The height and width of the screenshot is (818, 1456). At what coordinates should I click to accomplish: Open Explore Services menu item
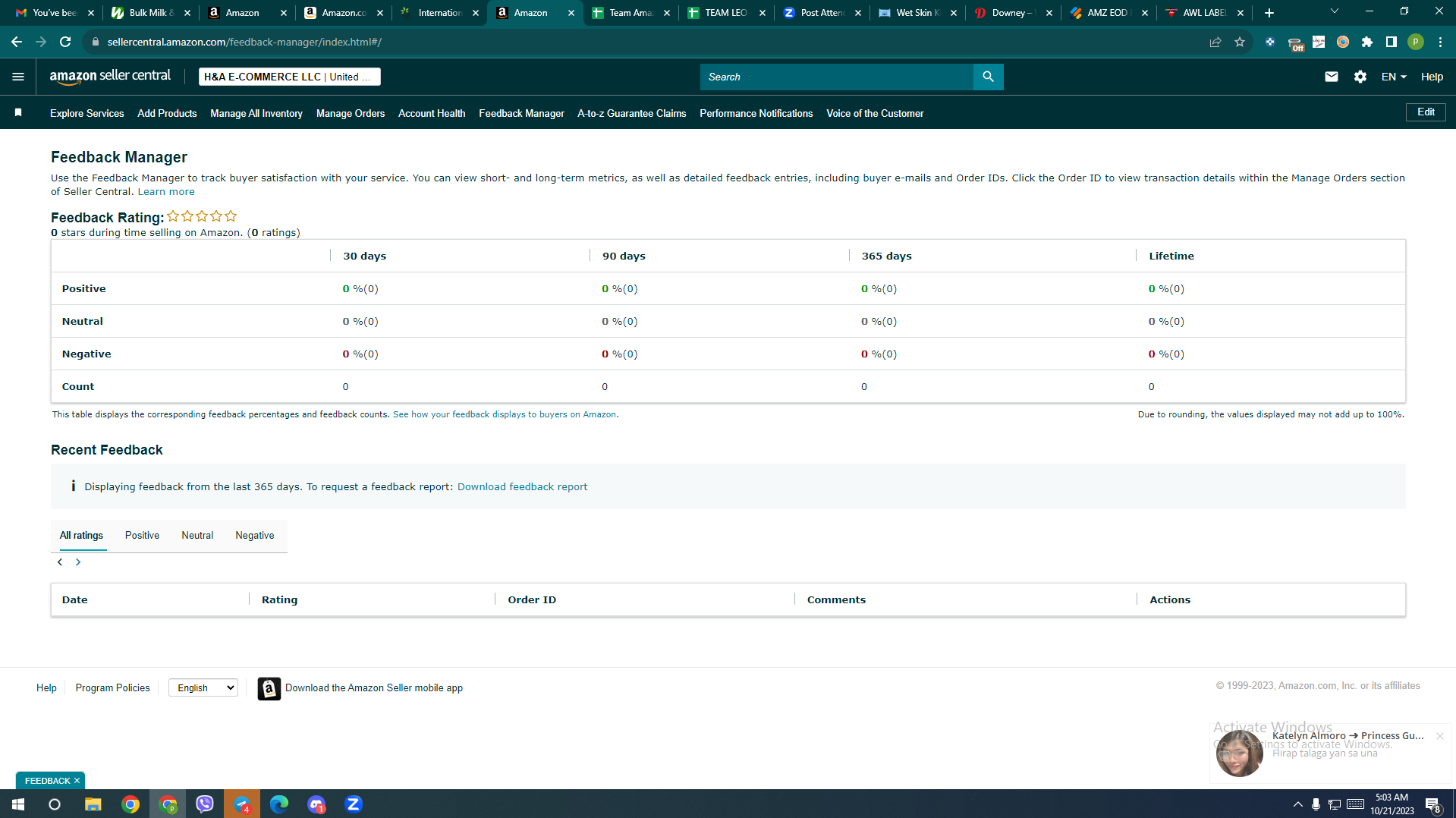(87, 113)
